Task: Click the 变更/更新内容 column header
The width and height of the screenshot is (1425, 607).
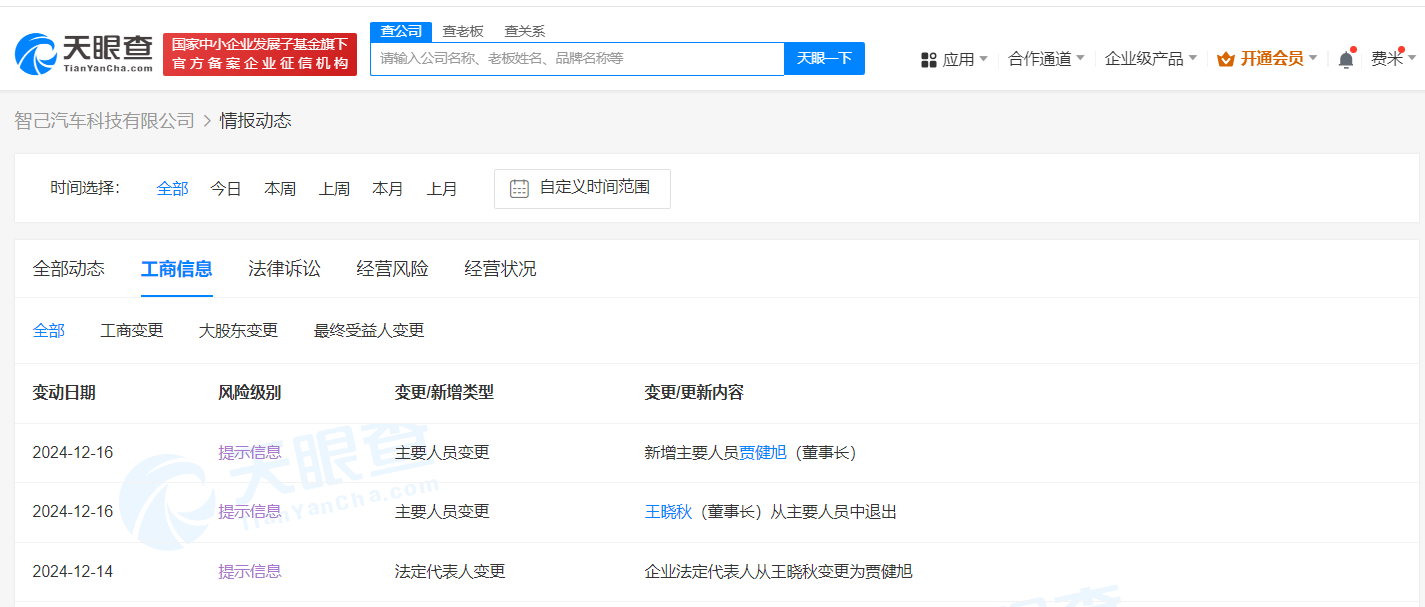Action: pyautogui.click(x=694, y=392)
